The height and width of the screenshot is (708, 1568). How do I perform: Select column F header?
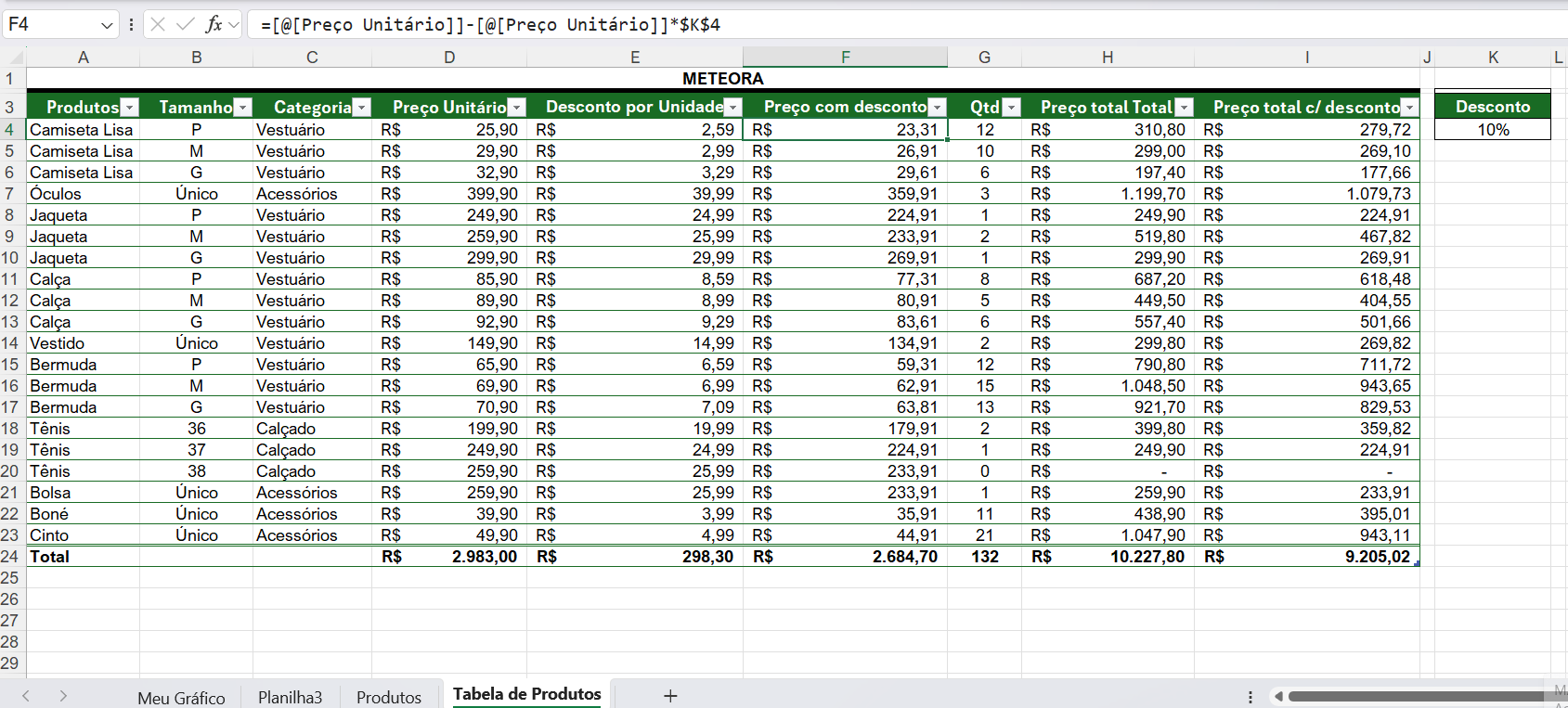846,58
